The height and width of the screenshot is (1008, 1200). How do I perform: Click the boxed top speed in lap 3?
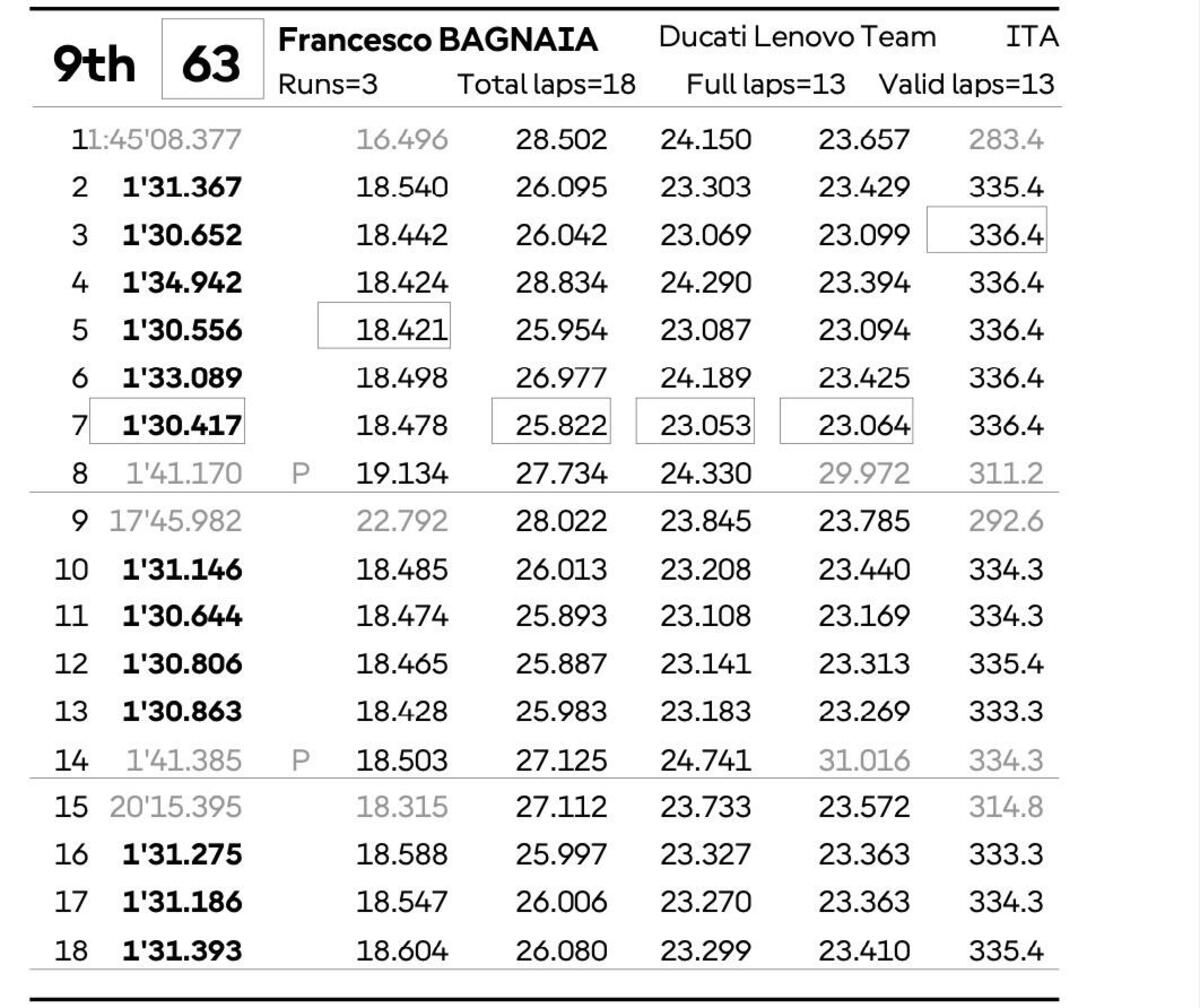(1006, 235)
